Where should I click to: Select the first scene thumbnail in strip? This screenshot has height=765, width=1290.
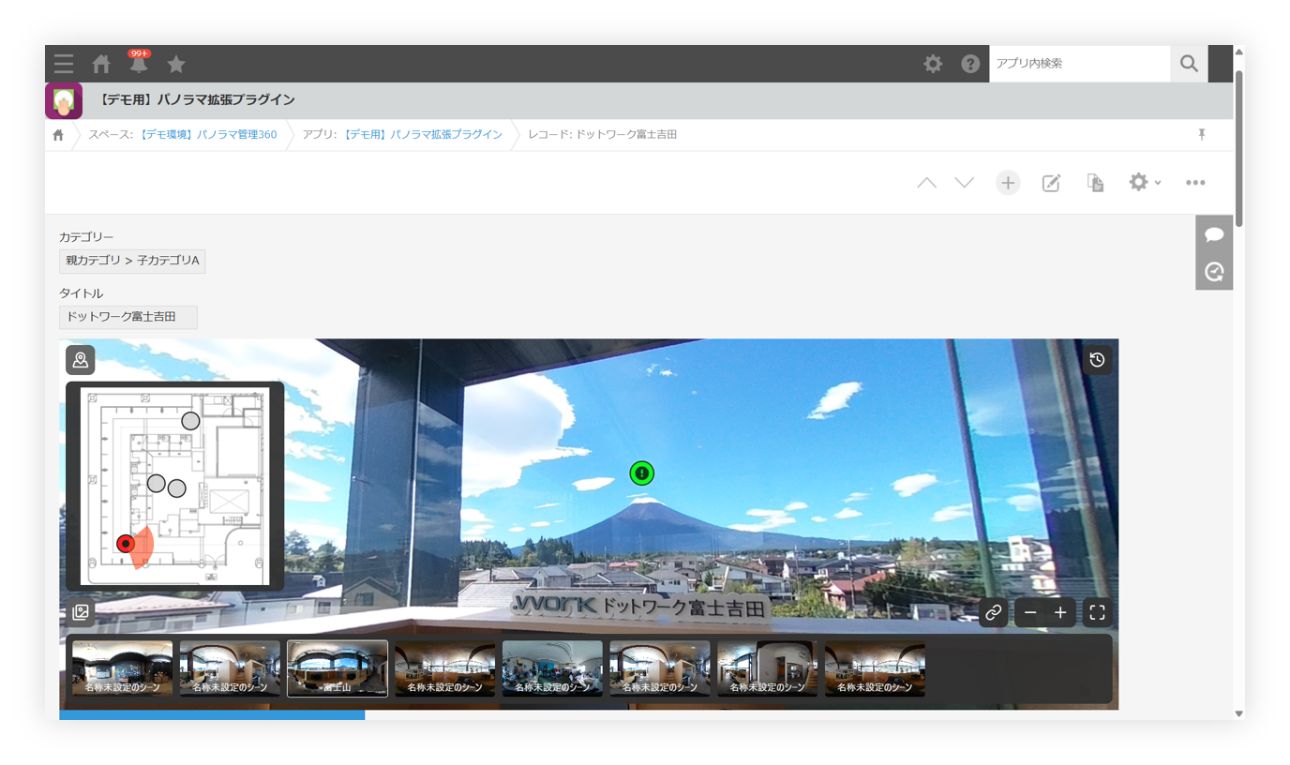point(122,668)
